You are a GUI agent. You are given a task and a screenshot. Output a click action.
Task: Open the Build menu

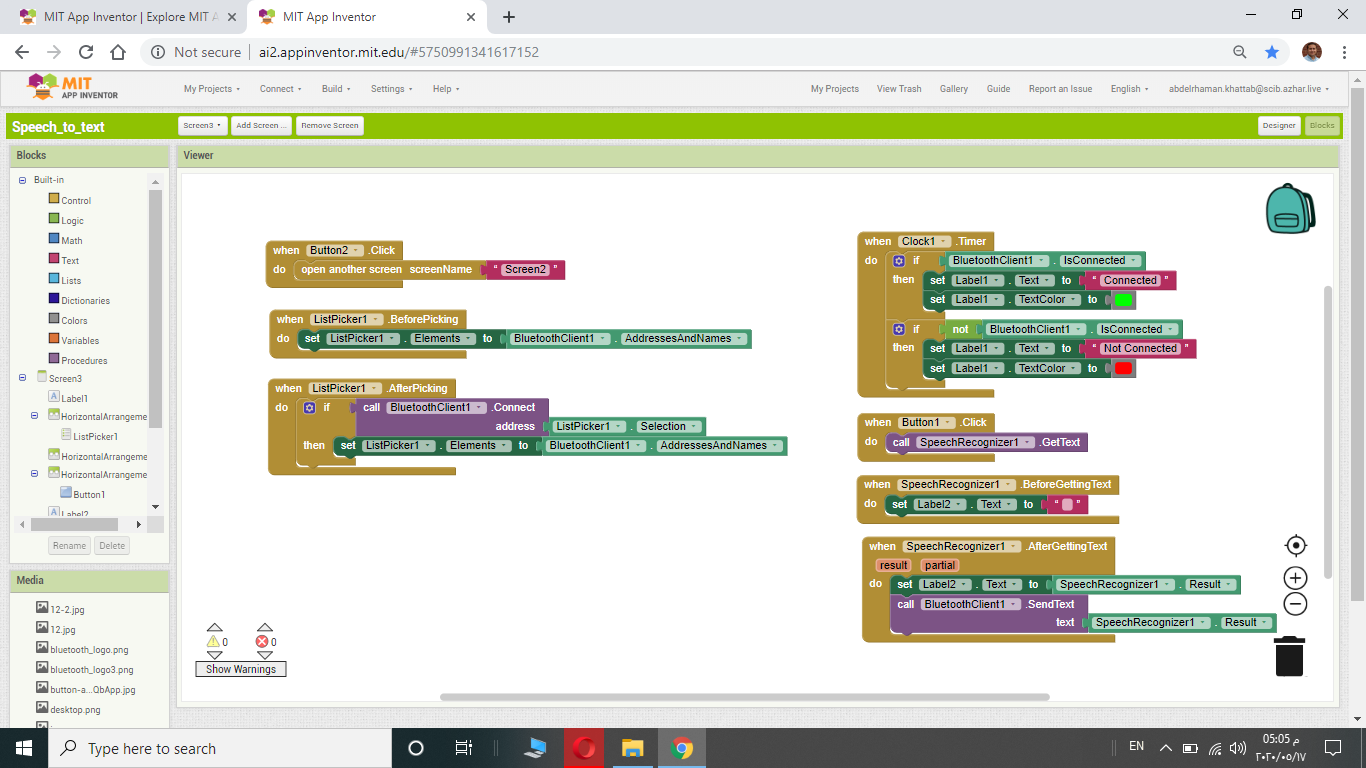point(336,89)
